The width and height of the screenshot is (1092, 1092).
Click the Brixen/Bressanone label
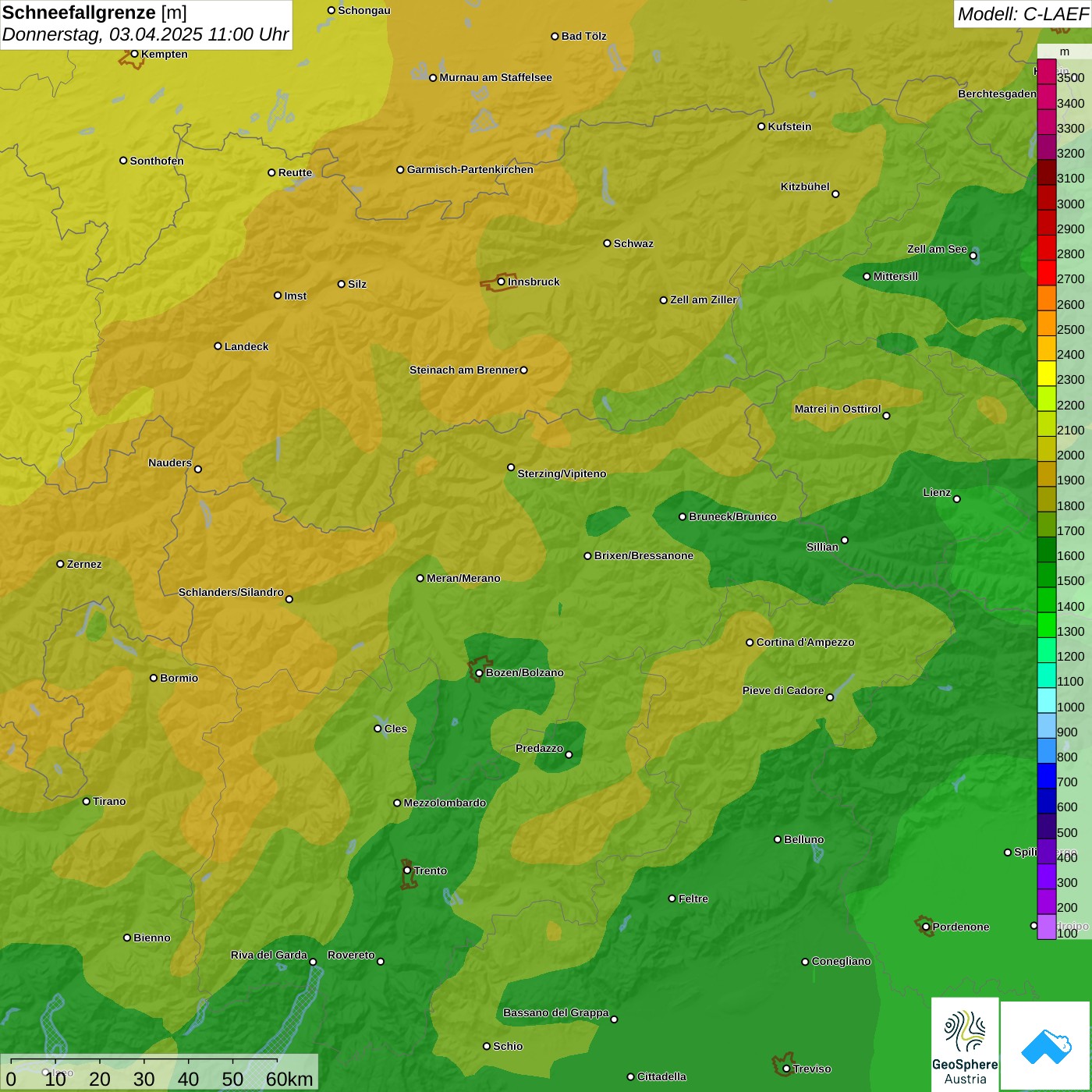pos(643,555)
